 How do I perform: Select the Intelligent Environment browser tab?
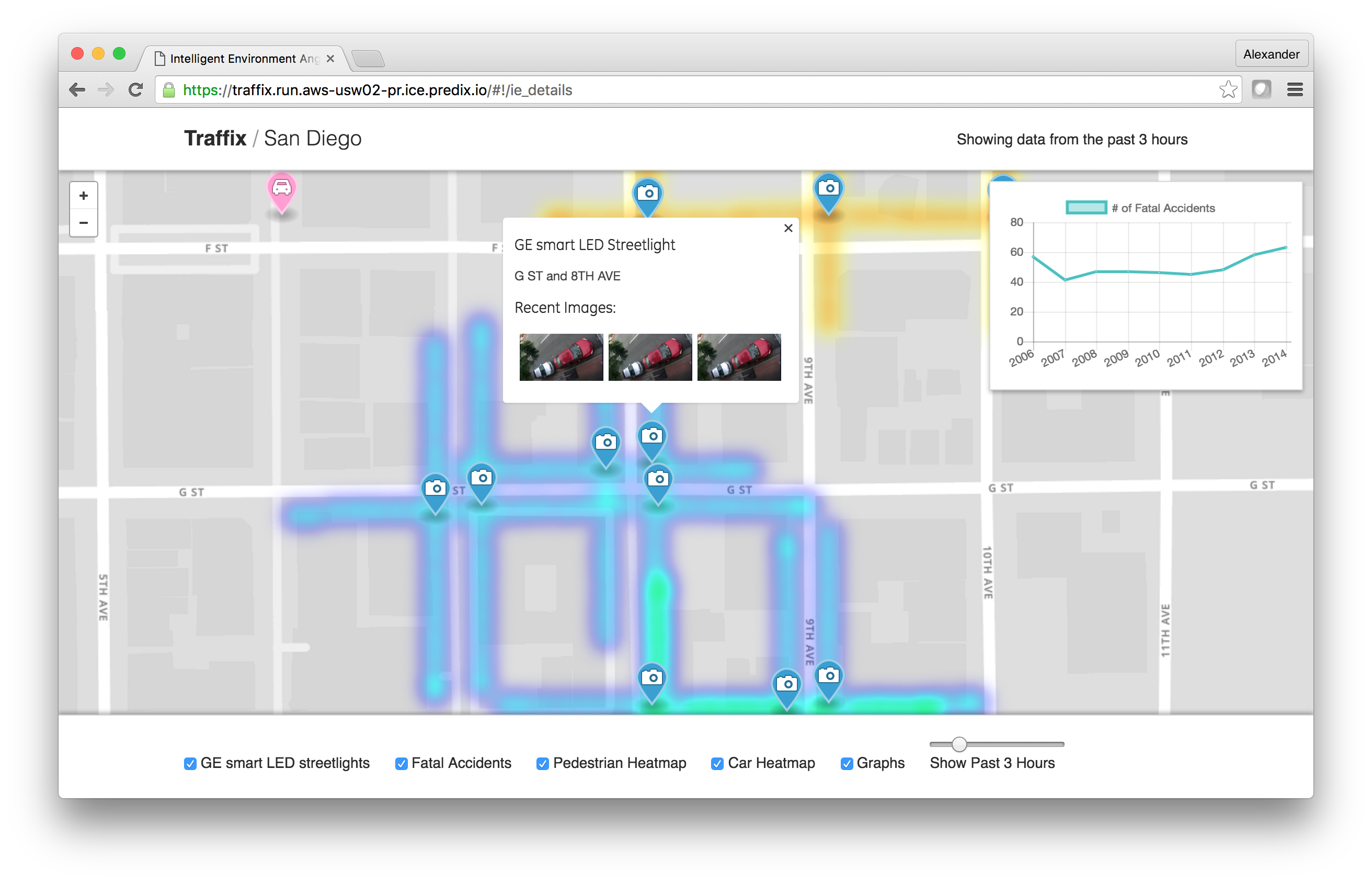(243, 59)
